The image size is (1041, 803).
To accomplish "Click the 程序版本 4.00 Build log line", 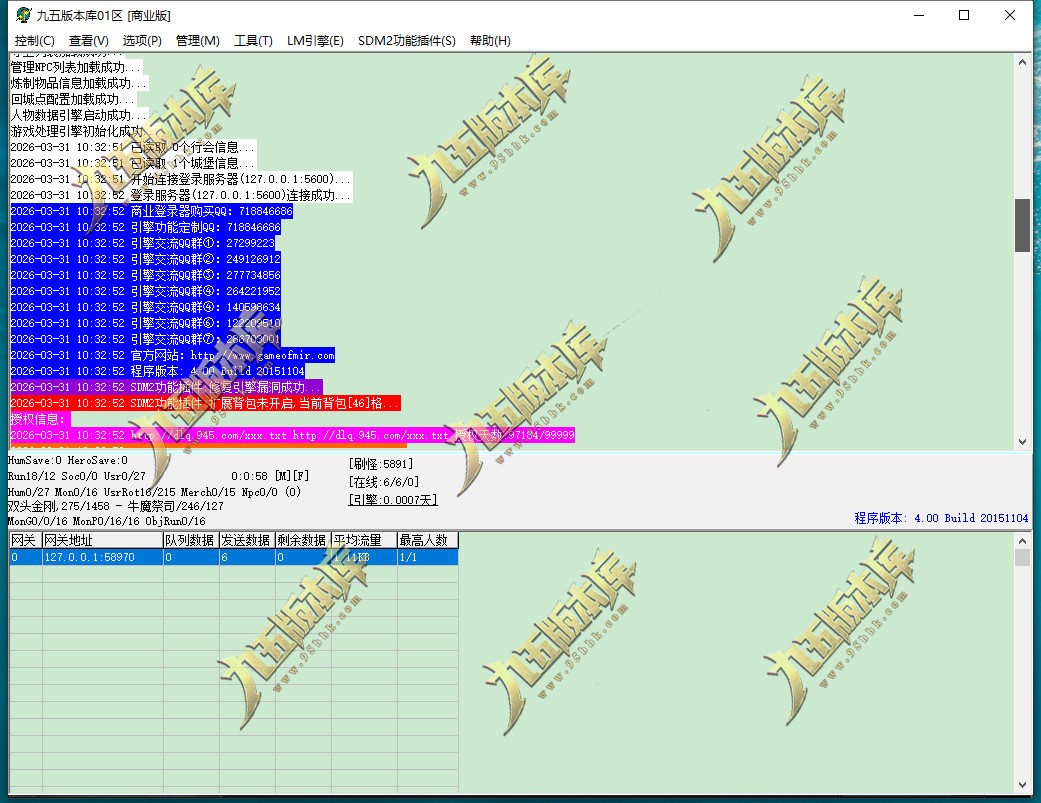I will click(x=158, y=371).
